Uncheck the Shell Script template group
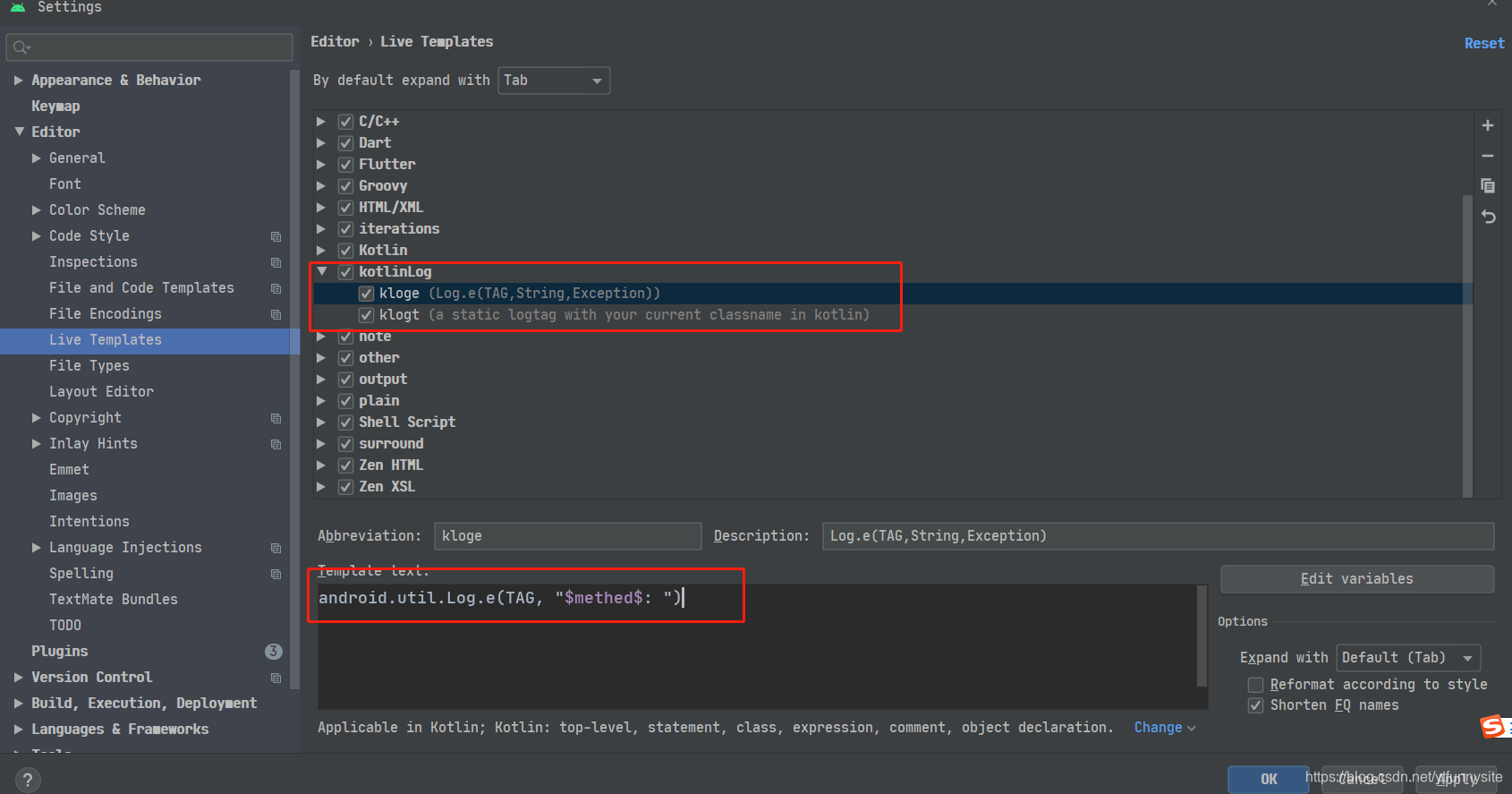Screen dimensions: 1512x794 point(345,423)
